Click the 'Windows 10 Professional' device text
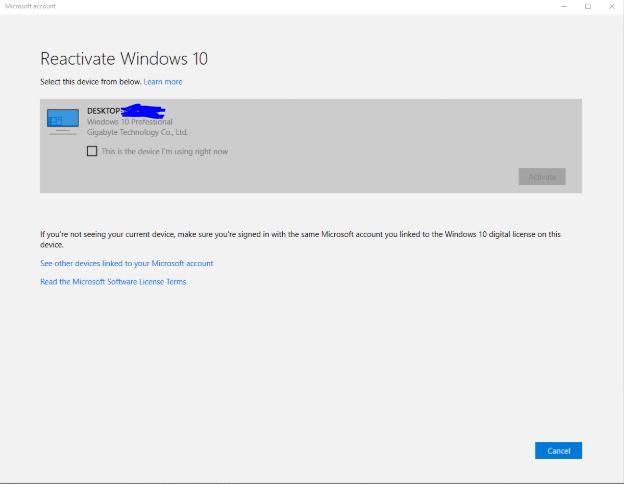The height and width of the screenshot is (484, 624). click(x=130, y=122)
